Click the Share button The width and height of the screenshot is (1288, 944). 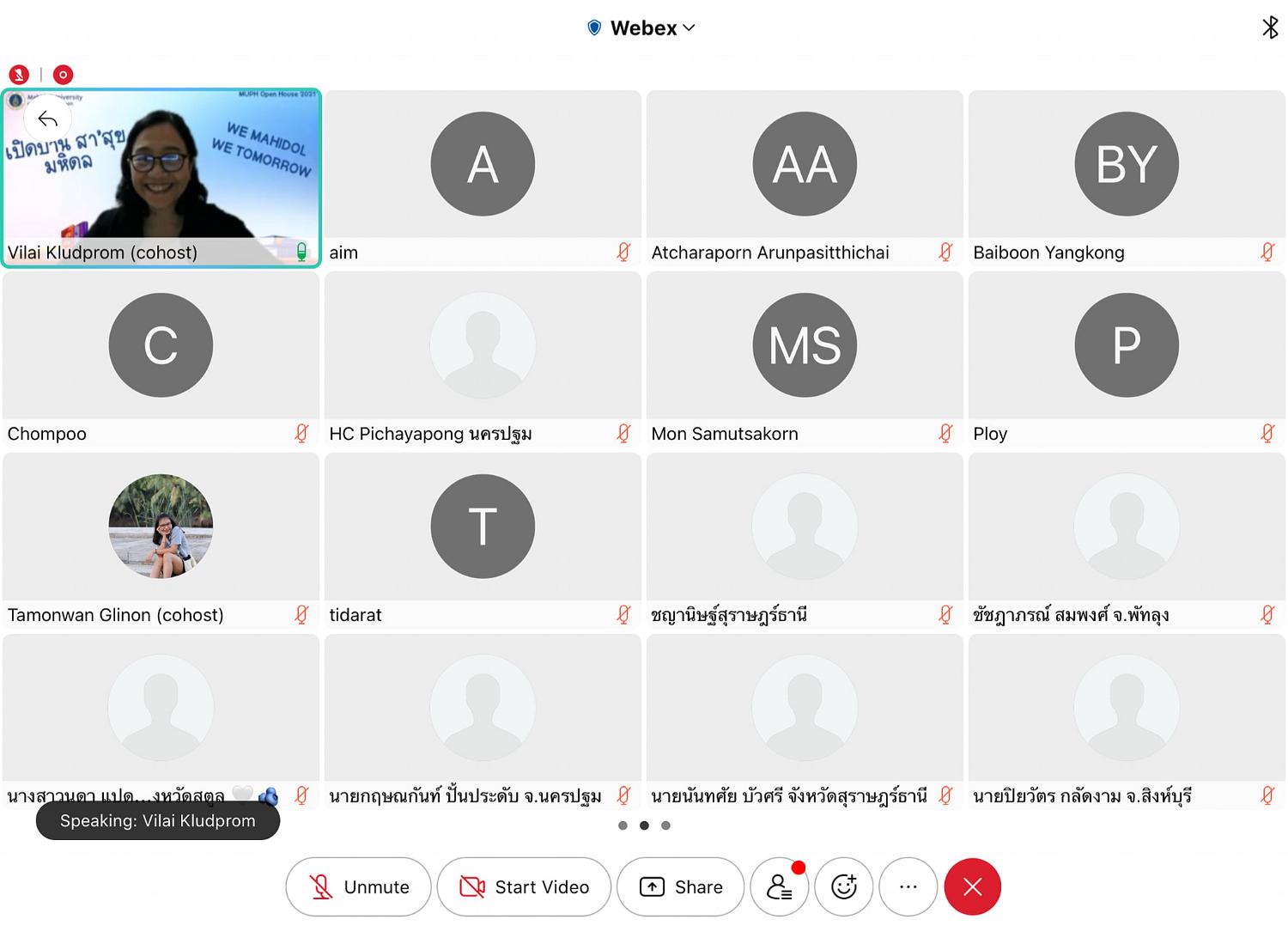pyautogui.click(x=680, y=886)
